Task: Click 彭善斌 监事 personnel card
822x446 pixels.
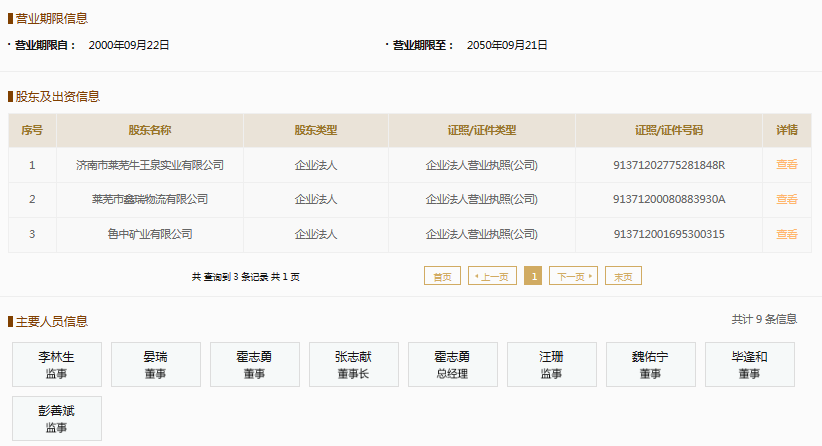Action: pos(56,418)
